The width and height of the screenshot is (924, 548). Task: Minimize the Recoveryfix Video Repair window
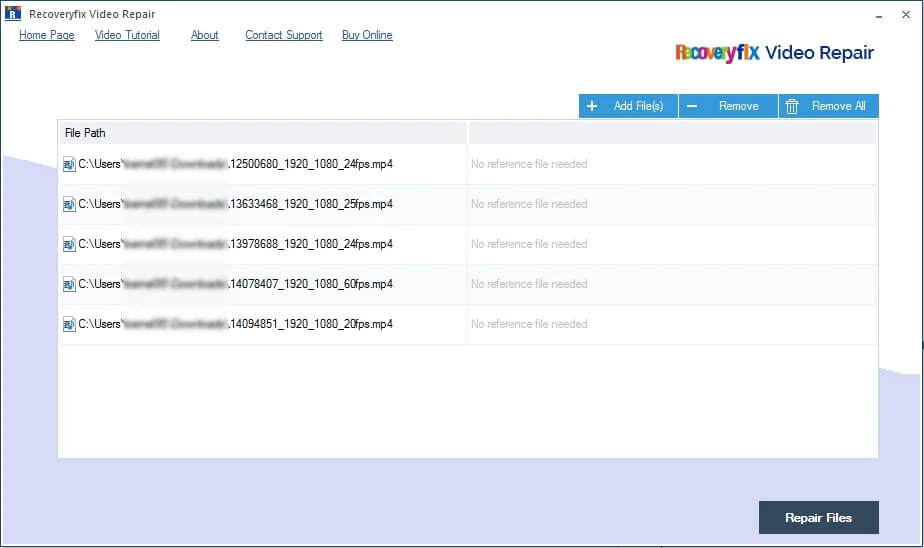point(879,15)
